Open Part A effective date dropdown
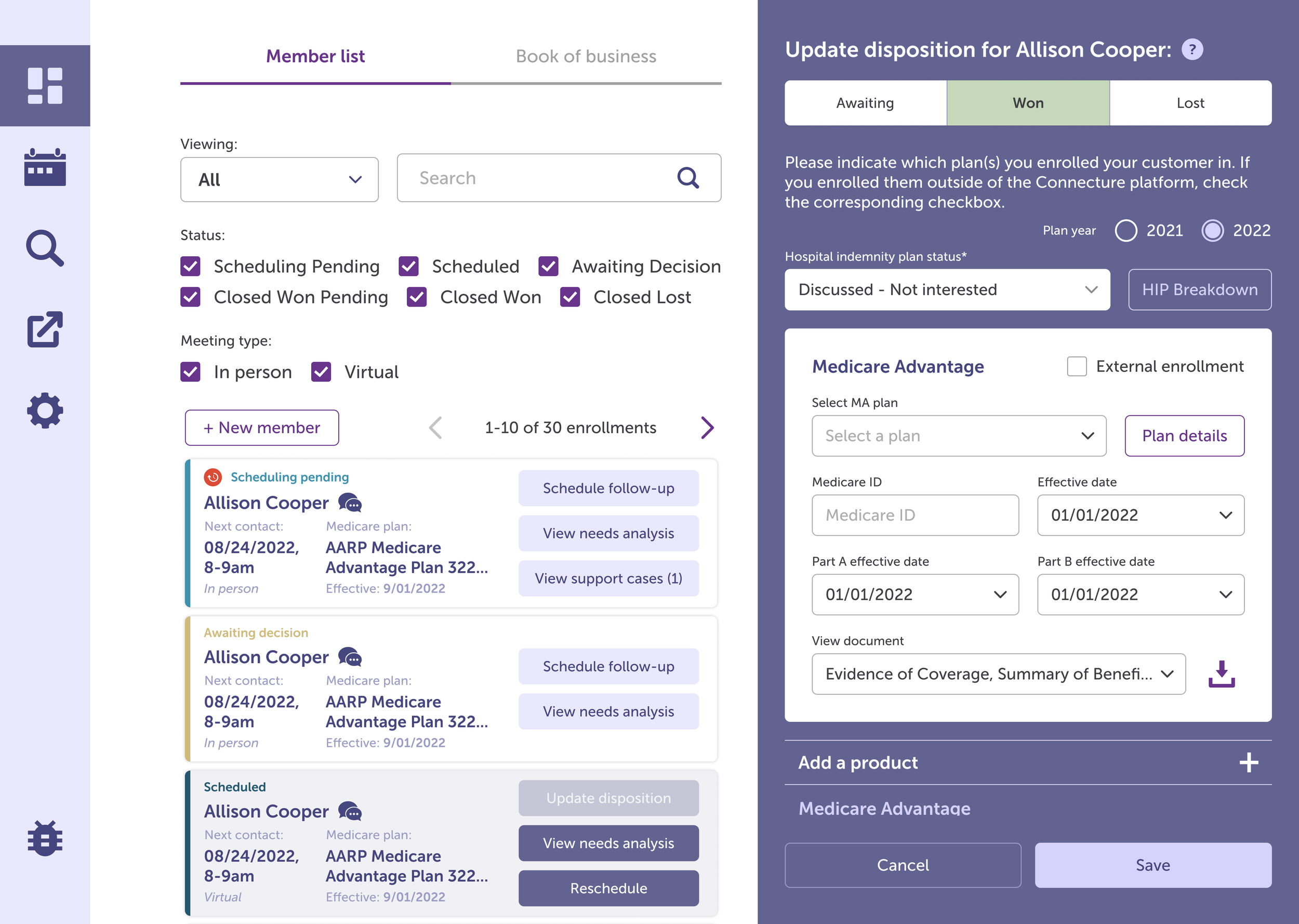The width and height of the screenshot is (1299, 924). pos(915,595)
